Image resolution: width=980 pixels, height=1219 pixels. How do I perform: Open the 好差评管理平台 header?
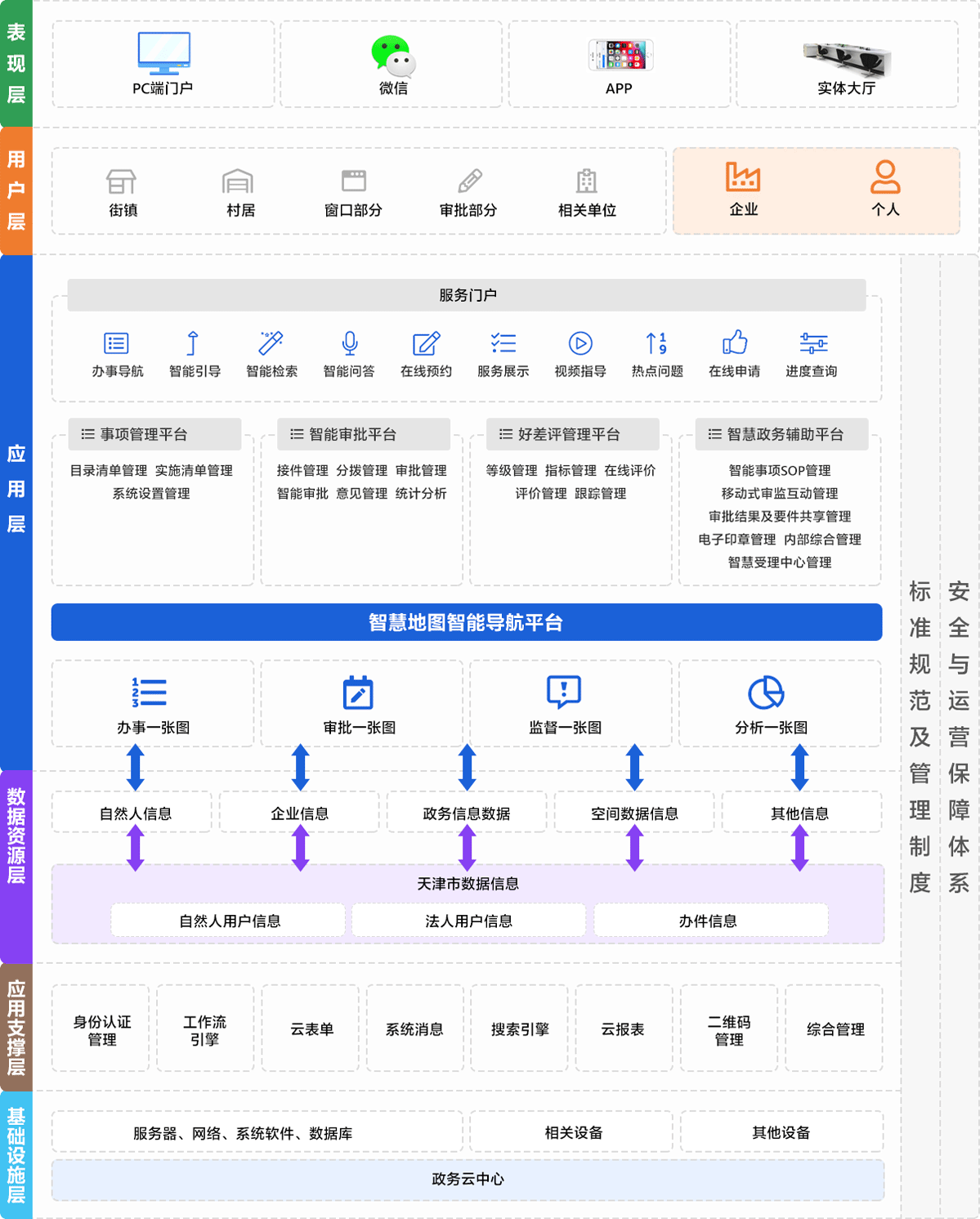click(x=573, y=434)
